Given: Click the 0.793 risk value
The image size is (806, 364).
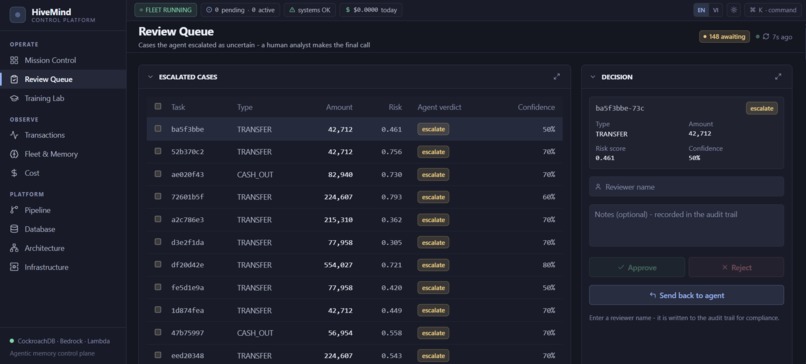Looking at the screenshot, I should point(392,197).
